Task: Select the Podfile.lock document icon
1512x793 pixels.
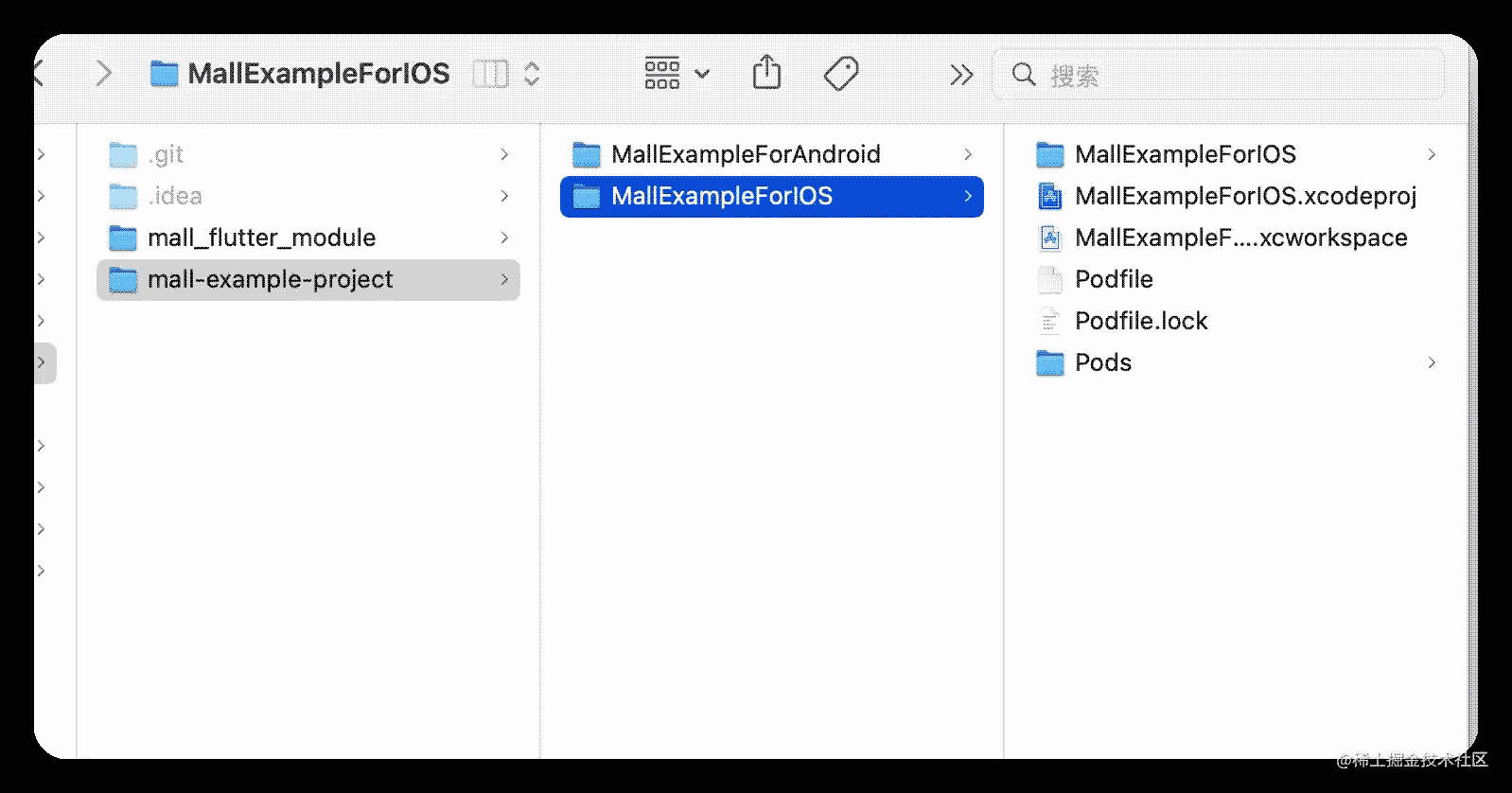Action: pyautogui.click(x=1050, y=321)
